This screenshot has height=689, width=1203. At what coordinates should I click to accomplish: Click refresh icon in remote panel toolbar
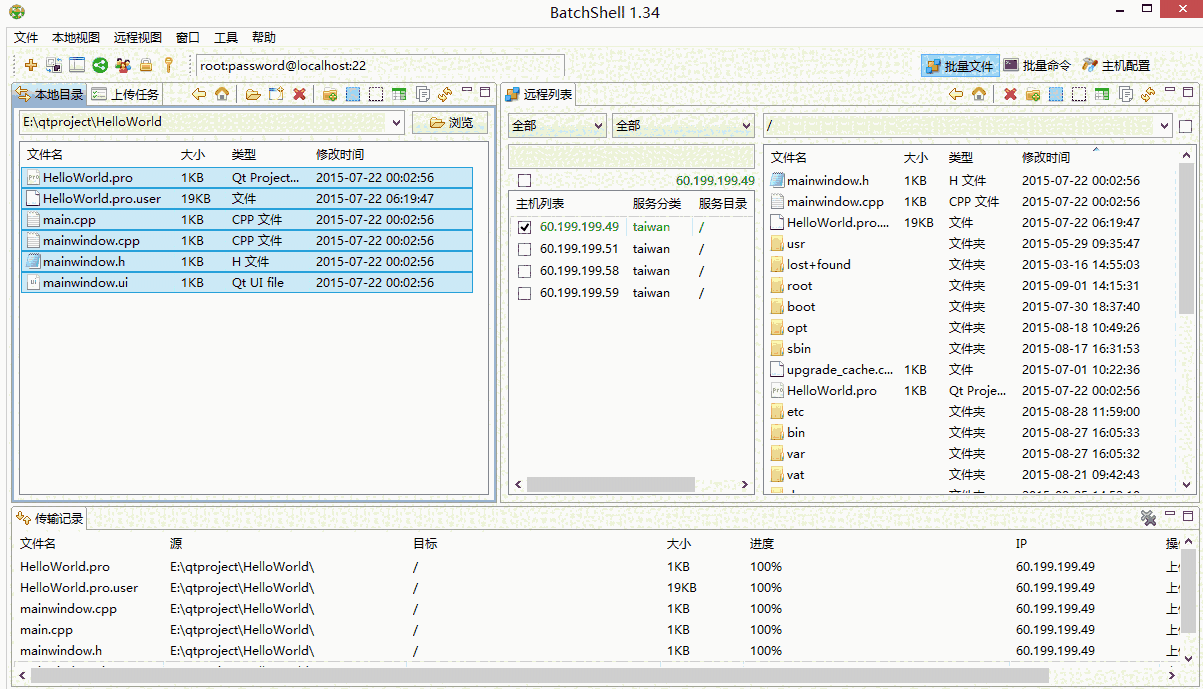pyautogui.click(x=1147, y=95)
